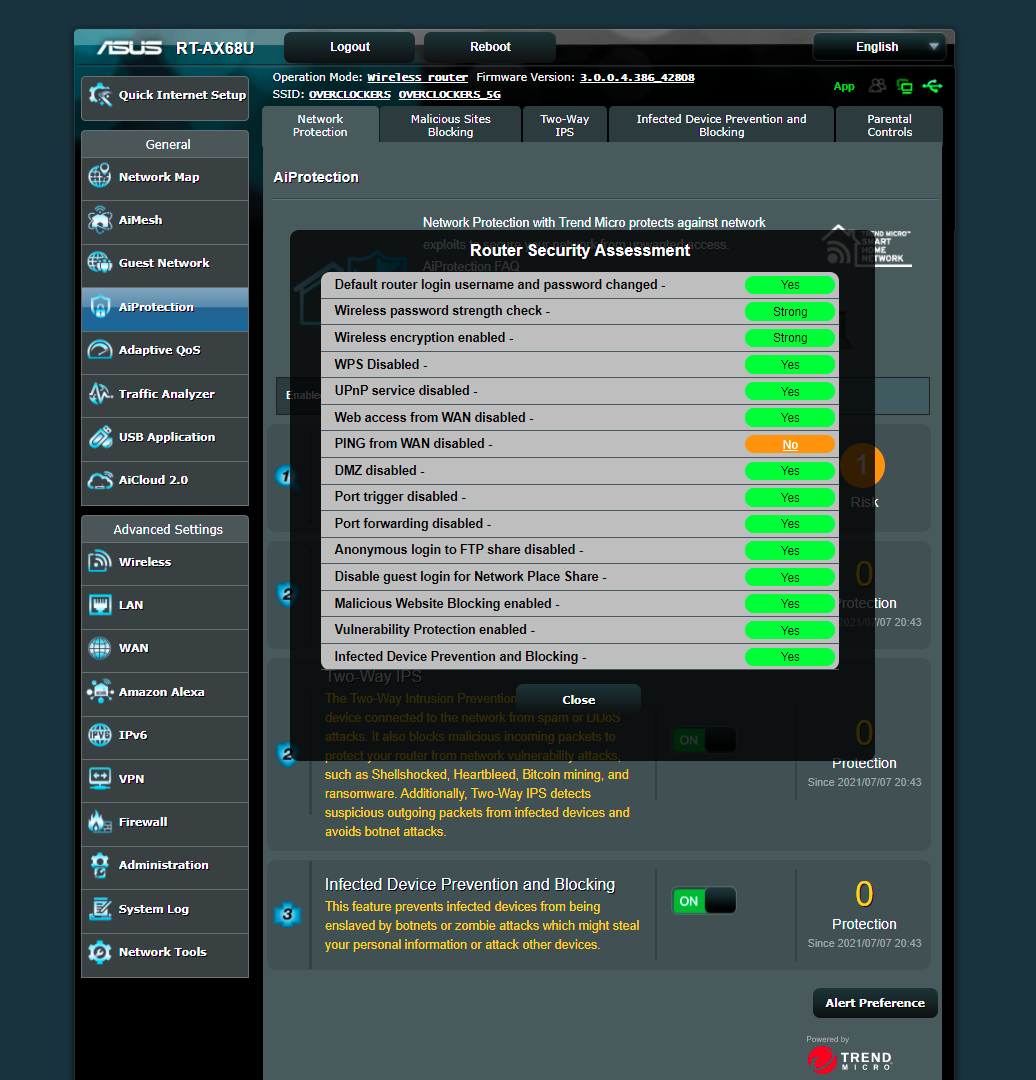Click the Trend Micro logo at bottom
This screenshot has width=1036, height=1080.
pyautogui.click(x=849, y=1059)
